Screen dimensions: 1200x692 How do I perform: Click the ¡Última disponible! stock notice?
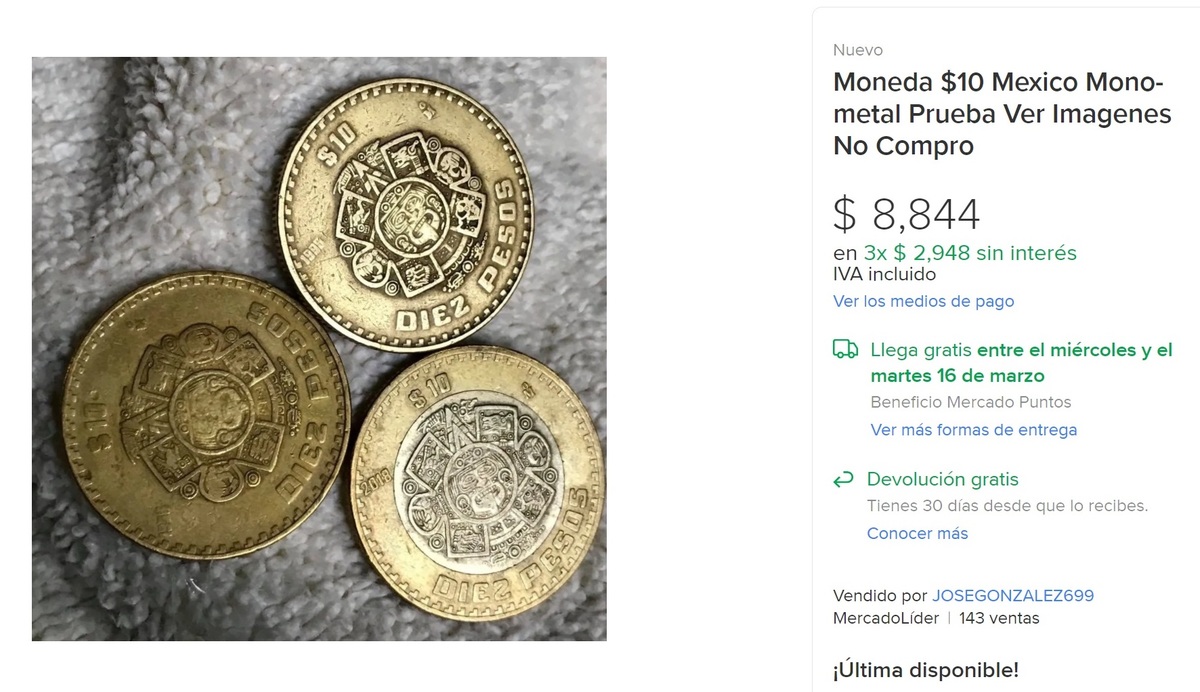(925, 669)
